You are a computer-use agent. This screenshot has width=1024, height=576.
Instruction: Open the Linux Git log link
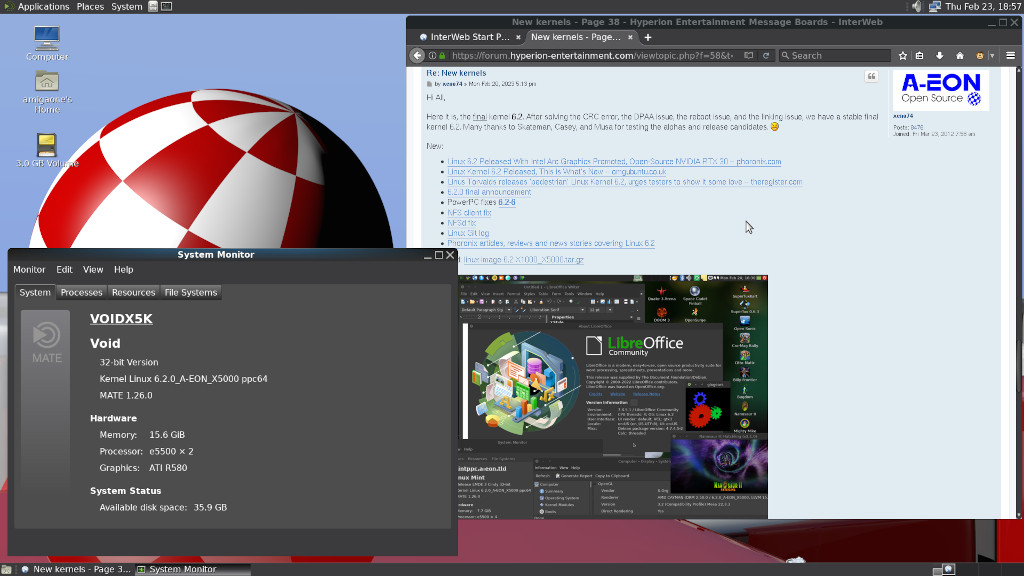tap(468, 233)
